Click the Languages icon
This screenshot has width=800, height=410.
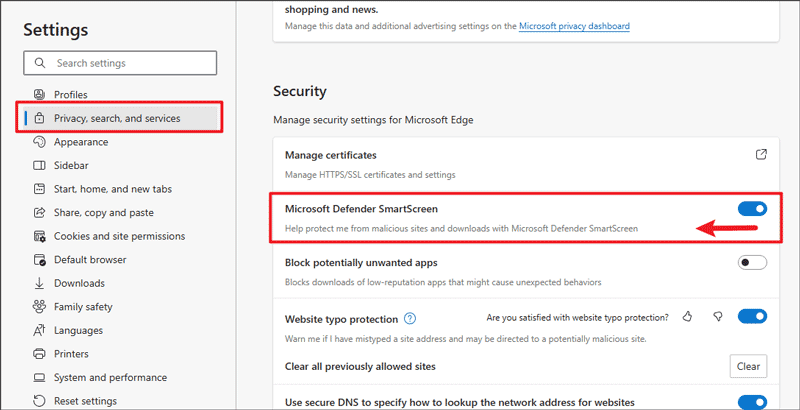[39, 330]
